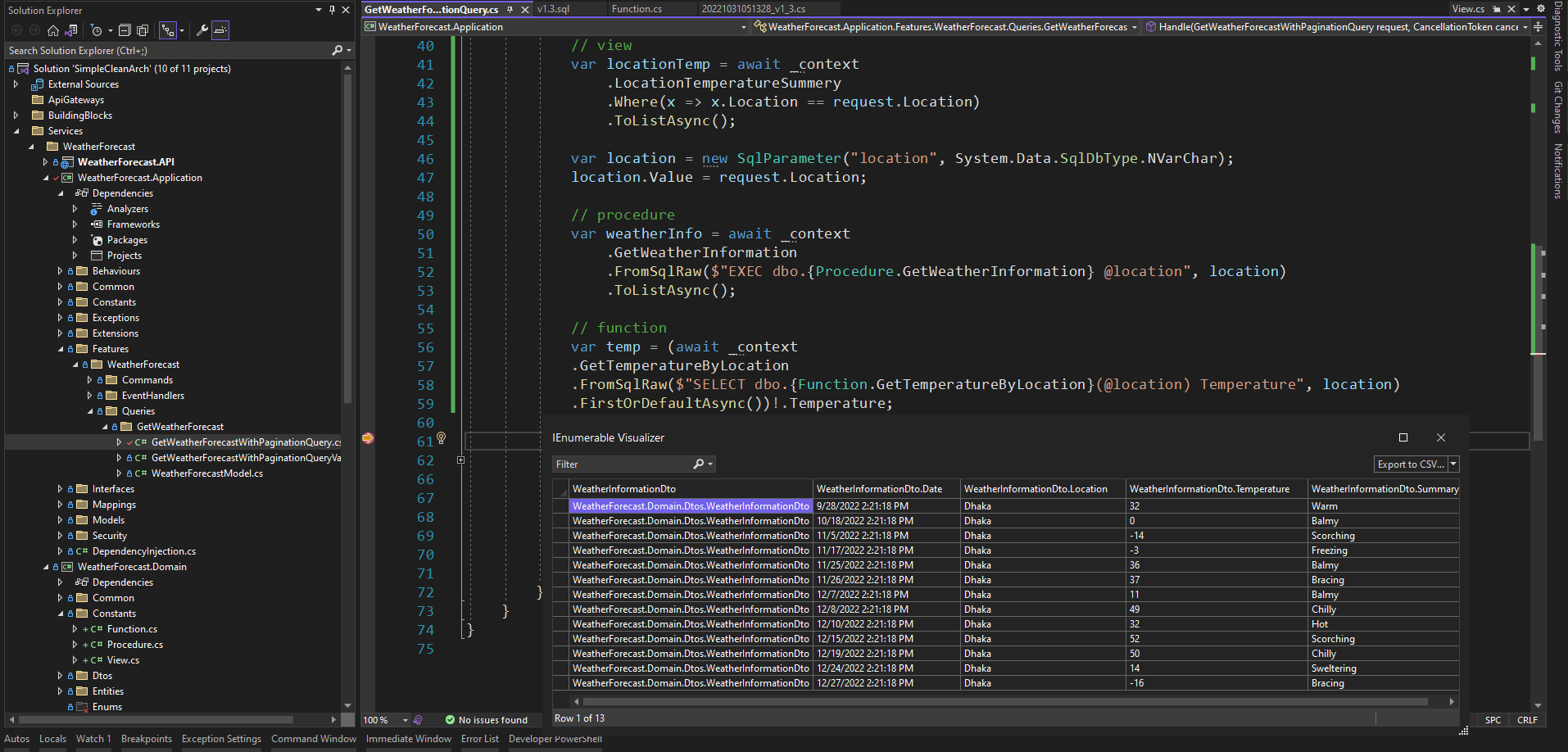
Task: Switch to the Function.cs editor tab
Action: [637, 9]
